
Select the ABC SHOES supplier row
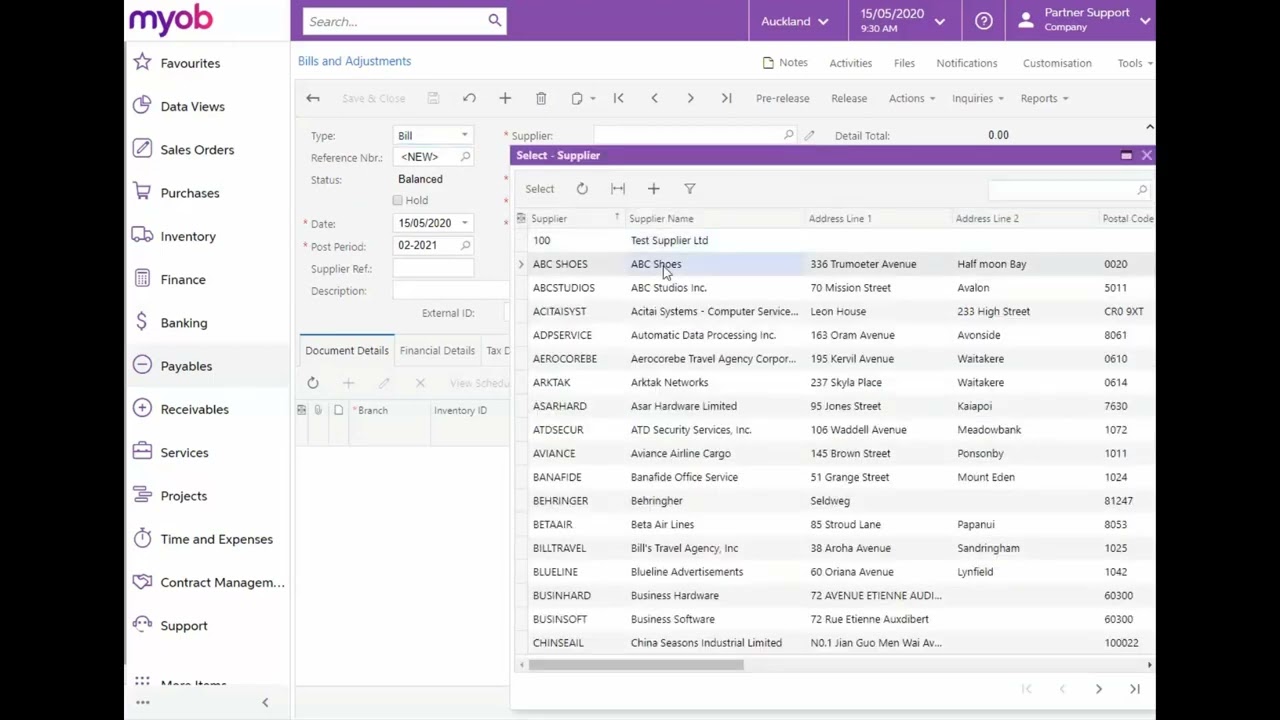(x=834, y=264)
